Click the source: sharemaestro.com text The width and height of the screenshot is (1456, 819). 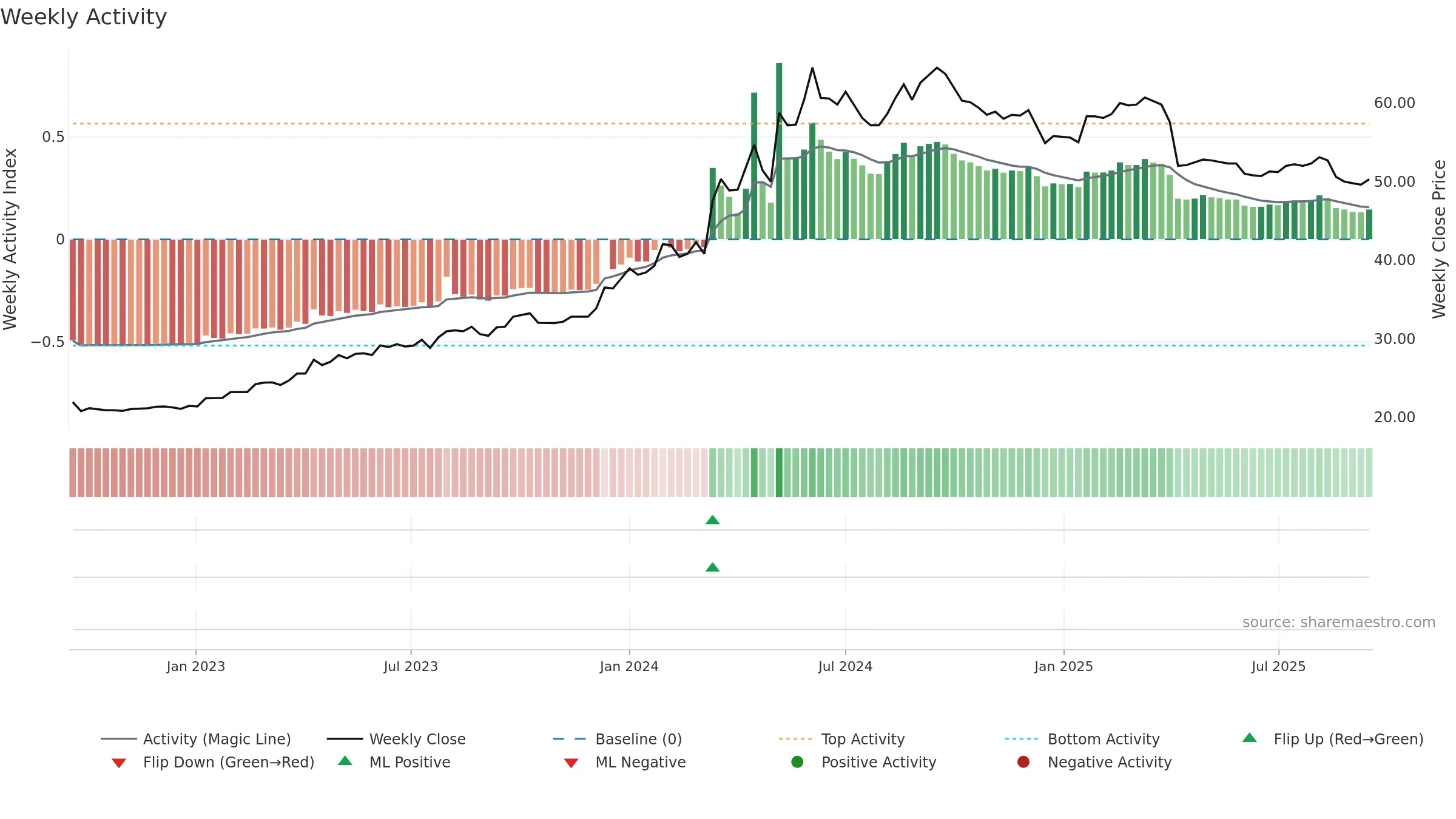point(1339,622)
